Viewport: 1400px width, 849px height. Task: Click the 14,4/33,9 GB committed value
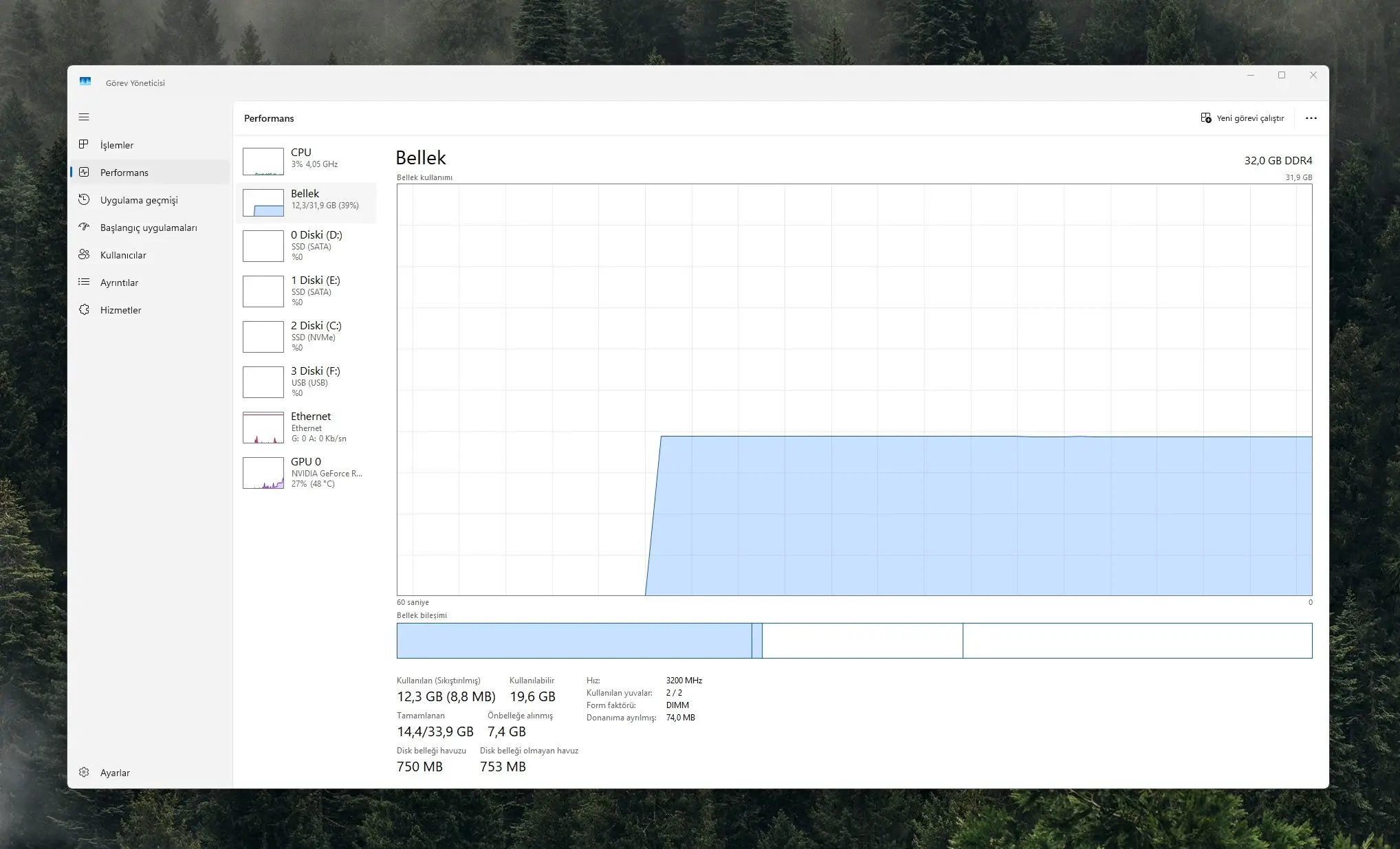tap(435, 731)
